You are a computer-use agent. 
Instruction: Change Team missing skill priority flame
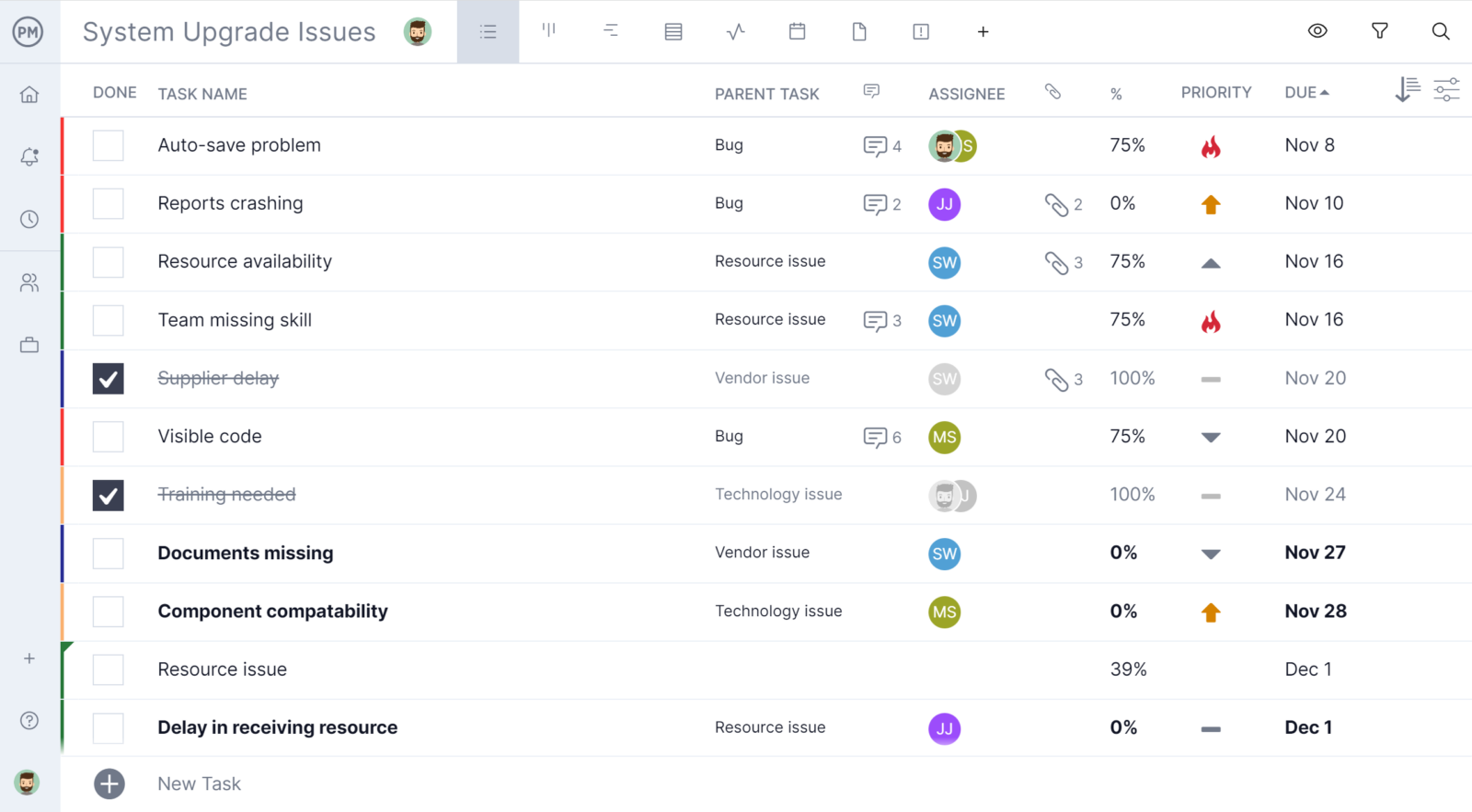click(x=1211, y=321)
